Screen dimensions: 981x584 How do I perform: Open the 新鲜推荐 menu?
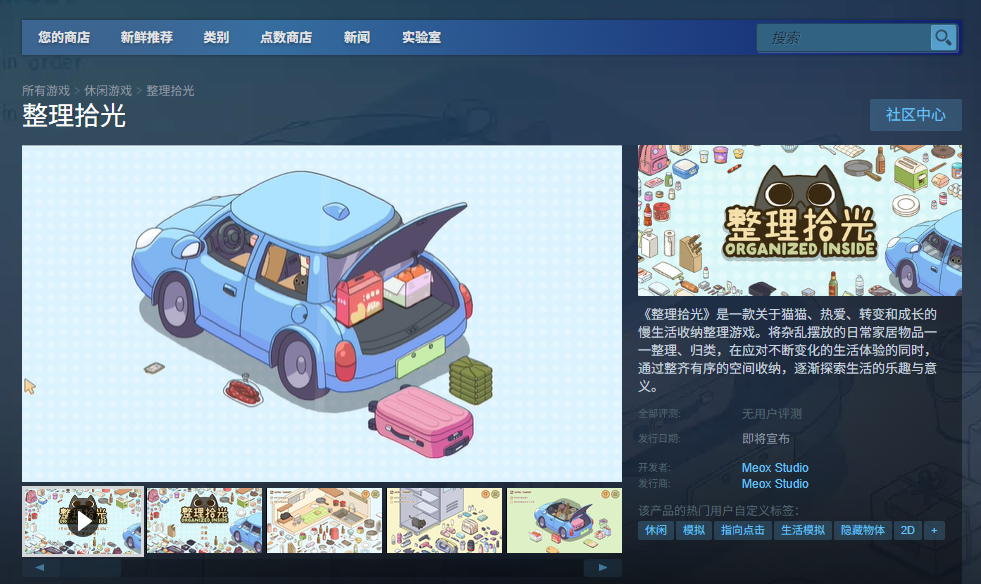[x=146, y=38]
